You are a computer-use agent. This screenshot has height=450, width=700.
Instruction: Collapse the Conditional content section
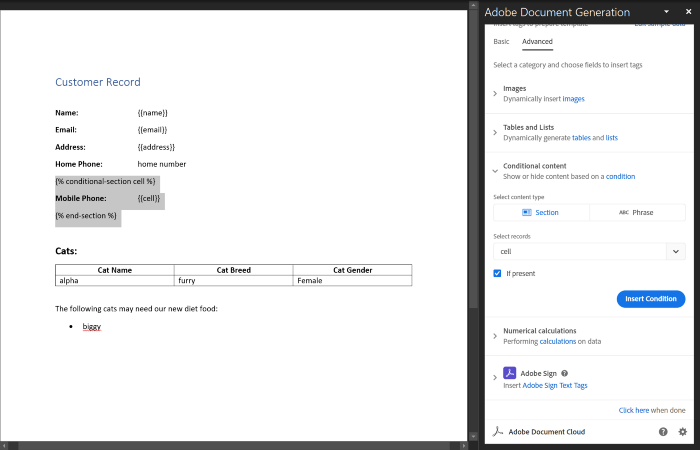(x=495, y=171)
